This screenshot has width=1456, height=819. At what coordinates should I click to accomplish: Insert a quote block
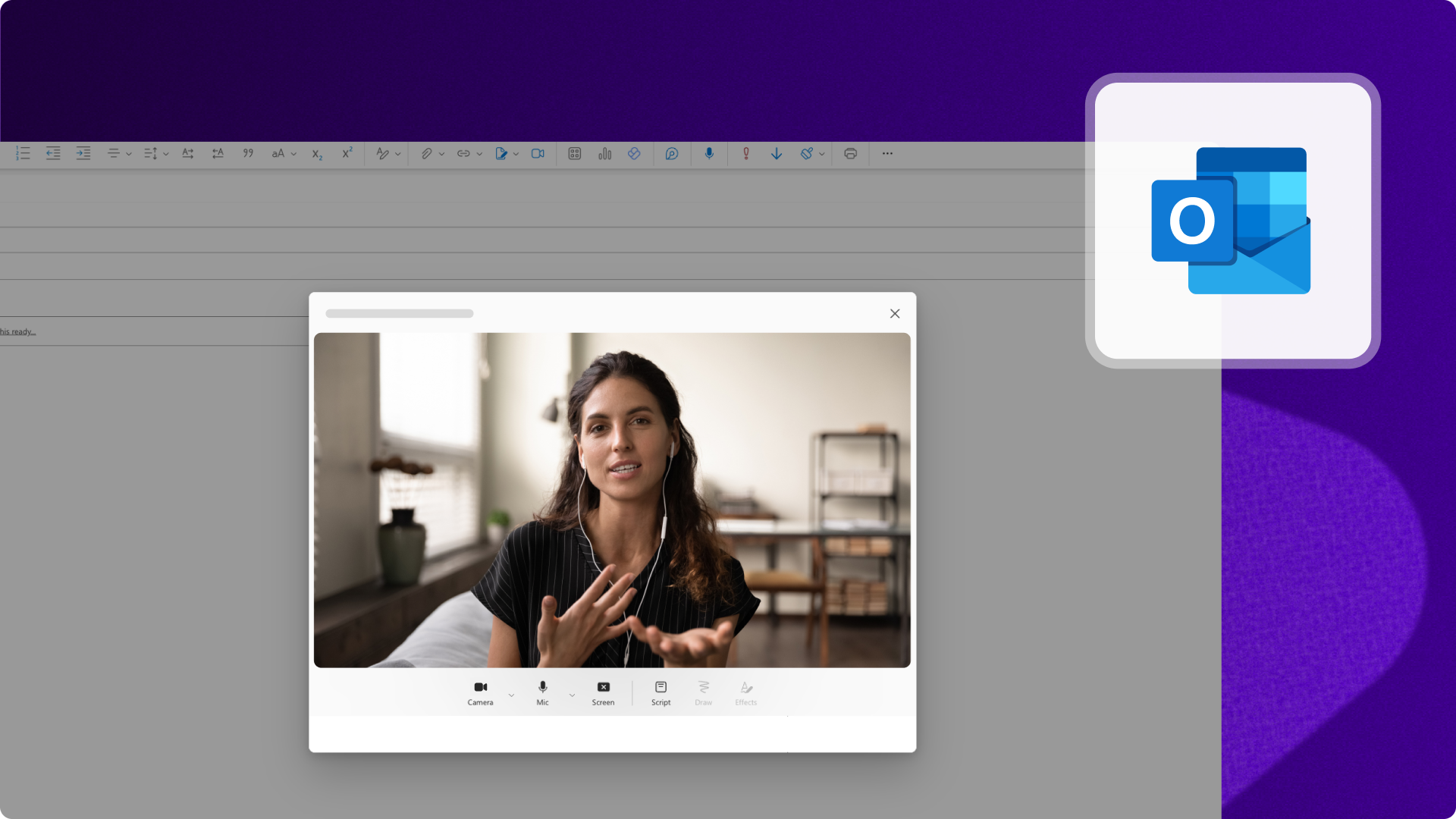(x=248, y=154)
